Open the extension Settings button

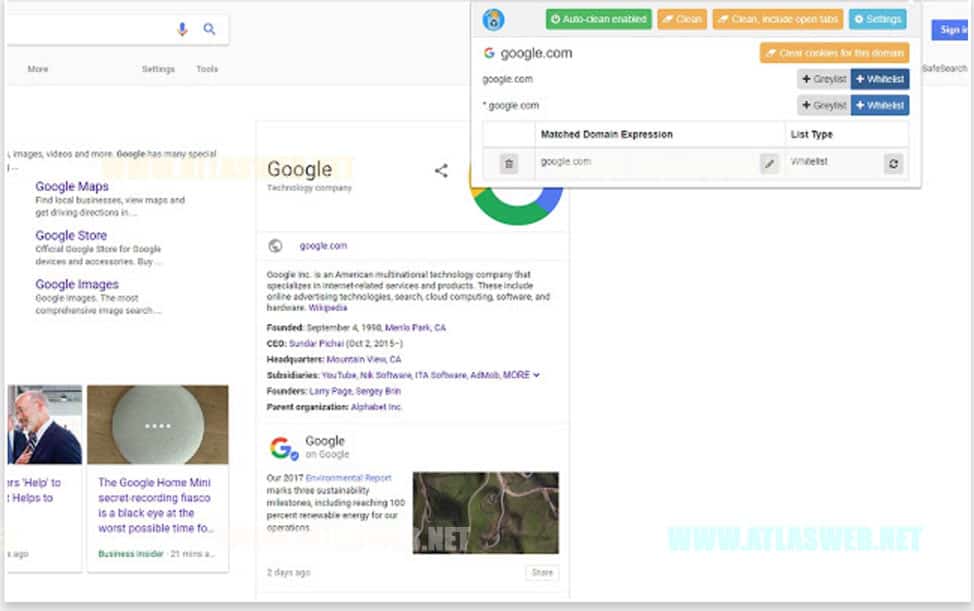877,19
